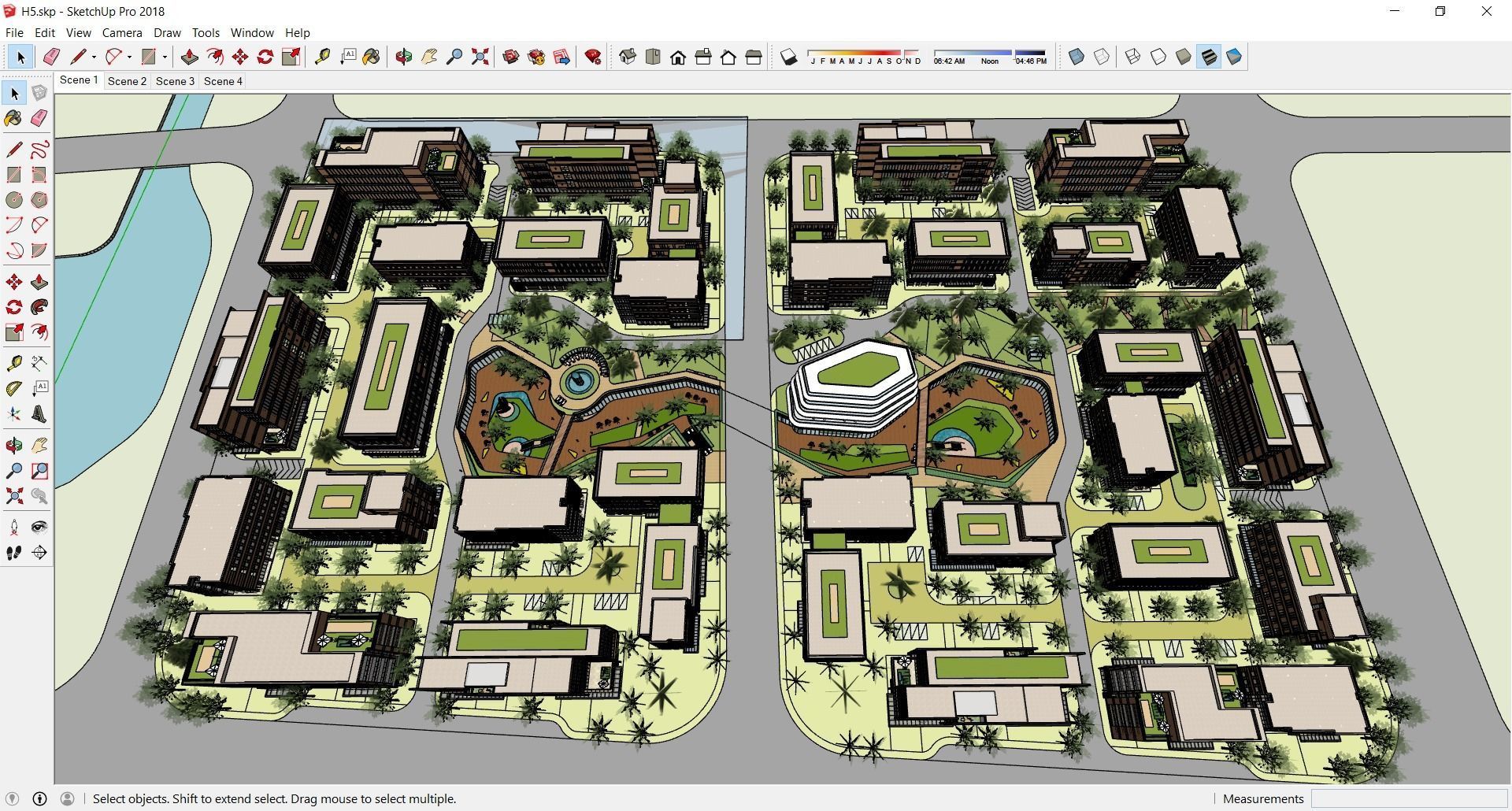This screenshot has height=811, width=1512.
Task: Switch to Scene 4 tab
Action: coord(223,81)
